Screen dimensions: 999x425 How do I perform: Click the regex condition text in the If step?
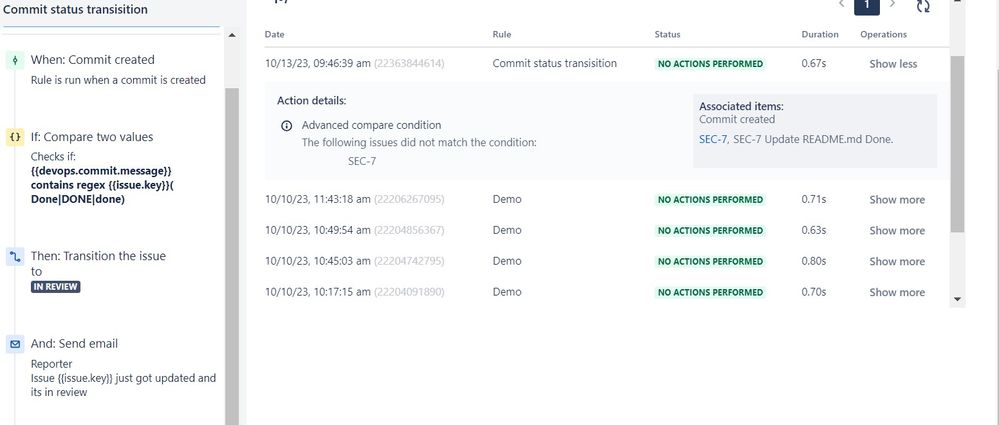102,185
